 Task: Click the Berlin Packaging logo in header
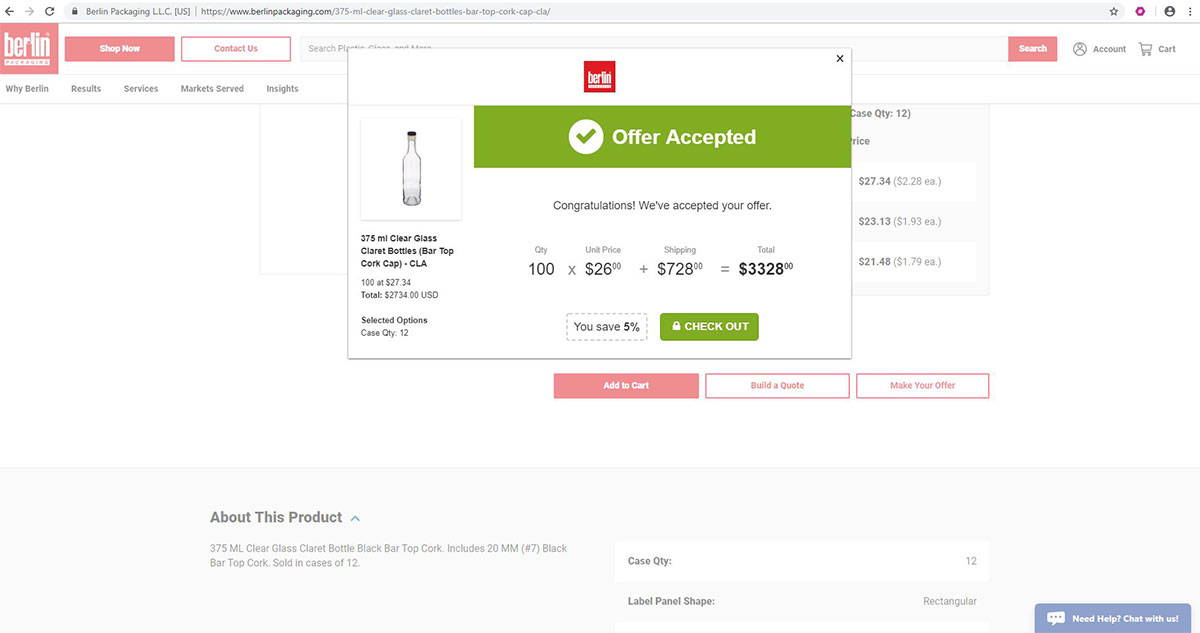coord(29,49)
